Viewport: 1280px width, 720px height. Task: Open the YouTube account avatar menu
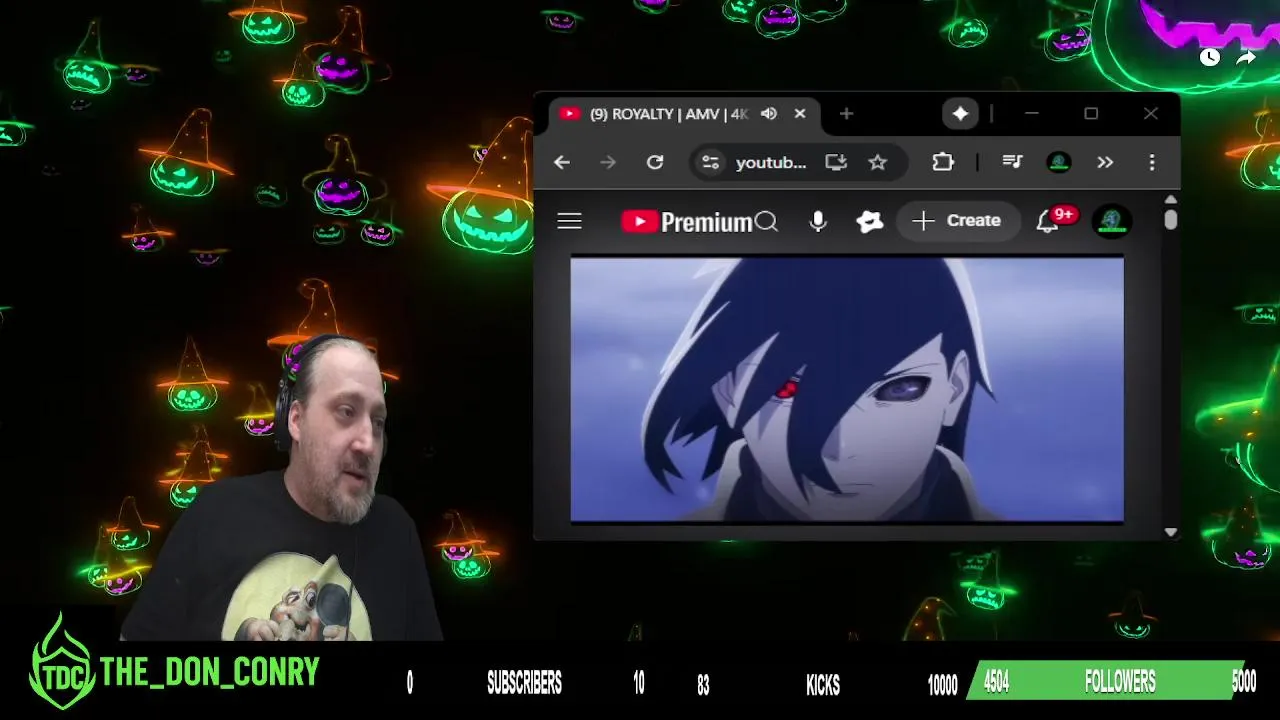click(x=1112, y=221)
